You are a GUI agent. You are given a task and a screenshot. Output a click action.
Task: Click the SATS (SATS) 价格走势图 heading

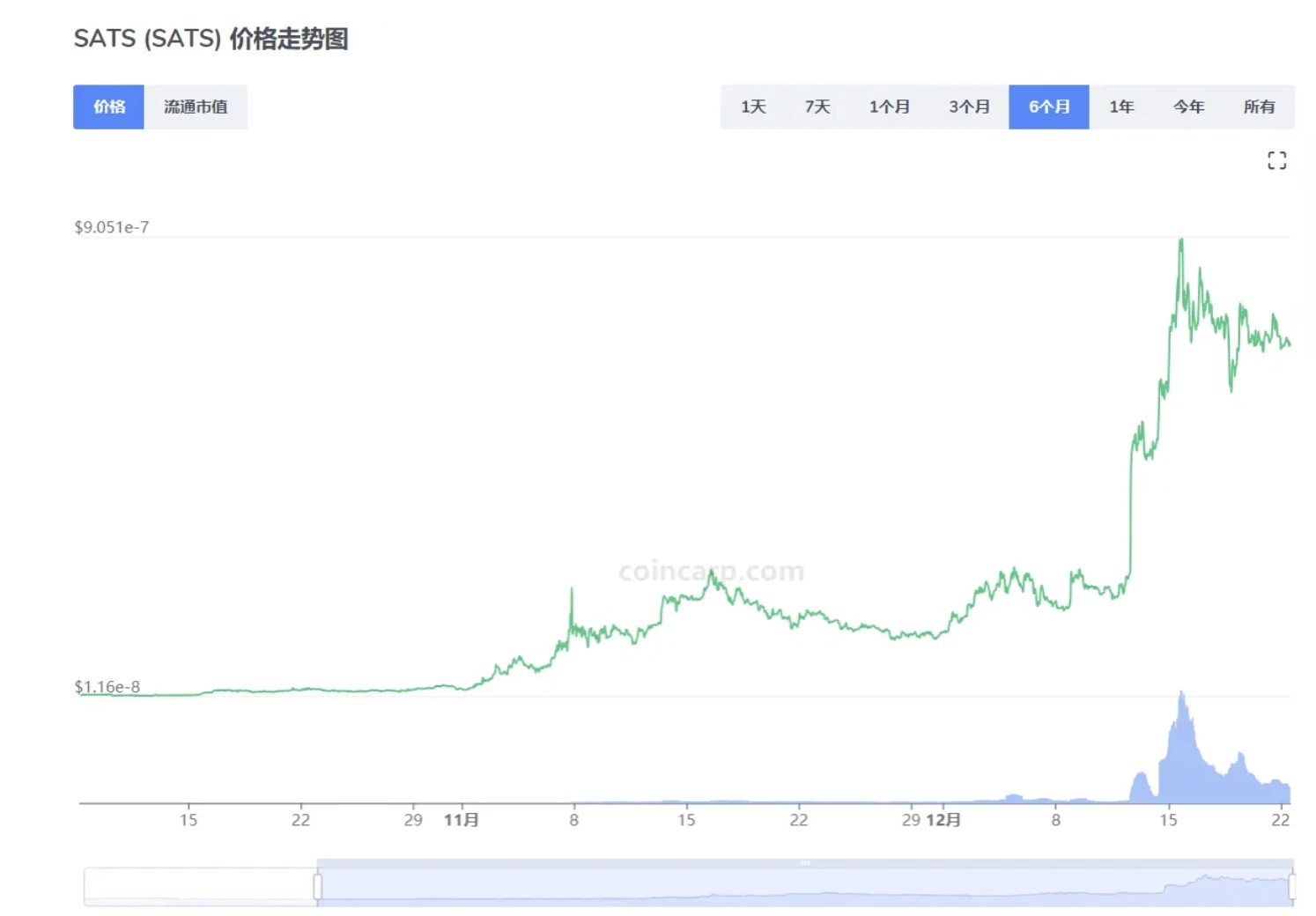tap(211, 39)
